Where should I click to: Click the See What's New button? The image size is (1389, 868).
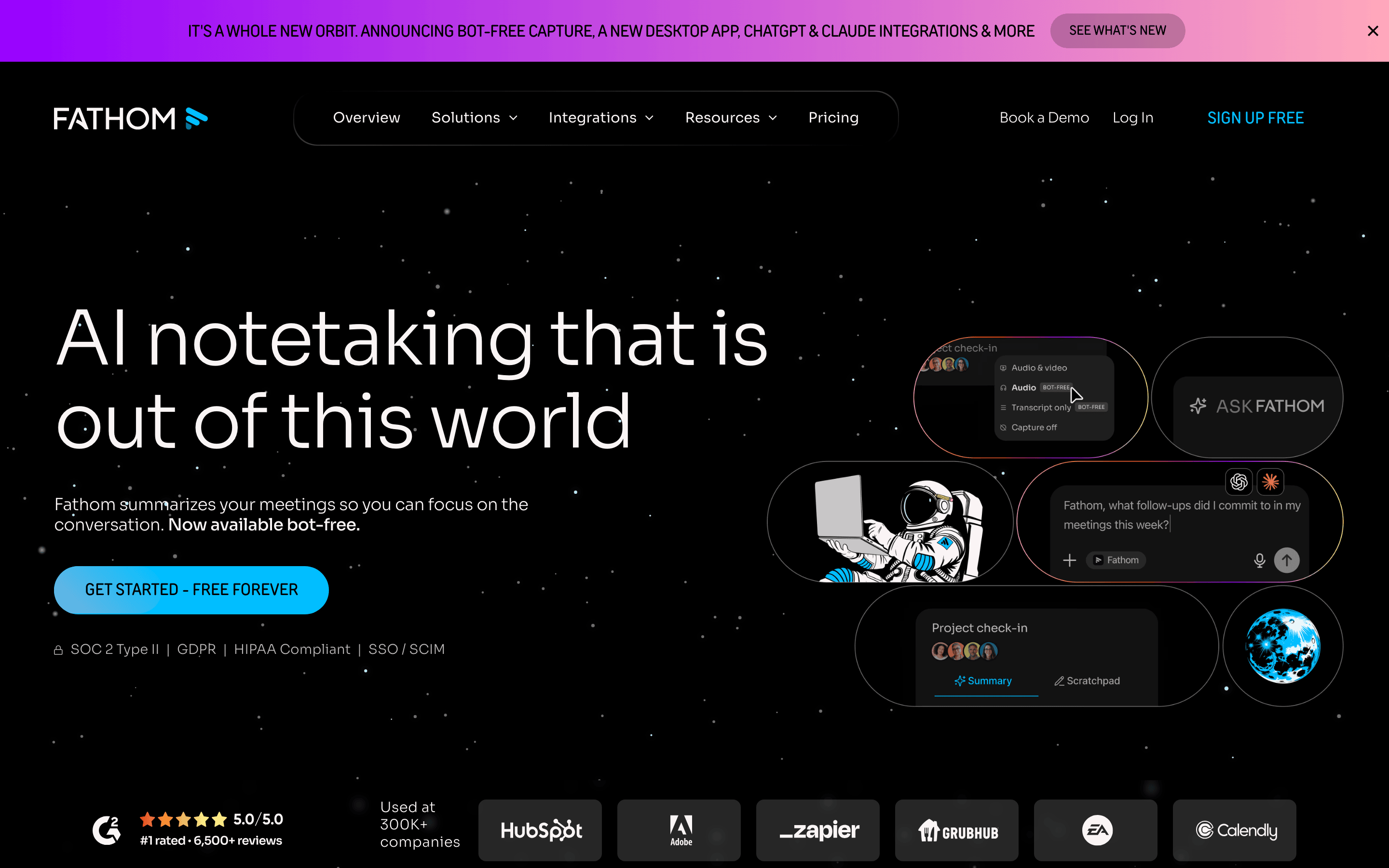[1117, 30]
